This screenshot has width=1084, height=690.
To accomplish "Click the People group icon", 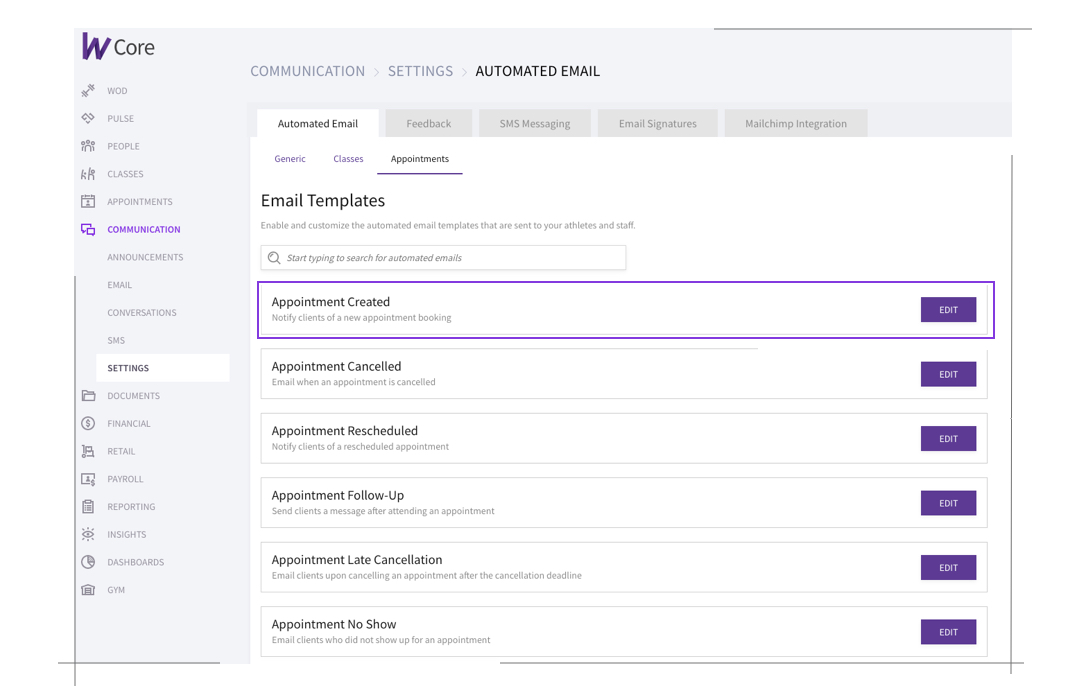I will coord(88,146).
